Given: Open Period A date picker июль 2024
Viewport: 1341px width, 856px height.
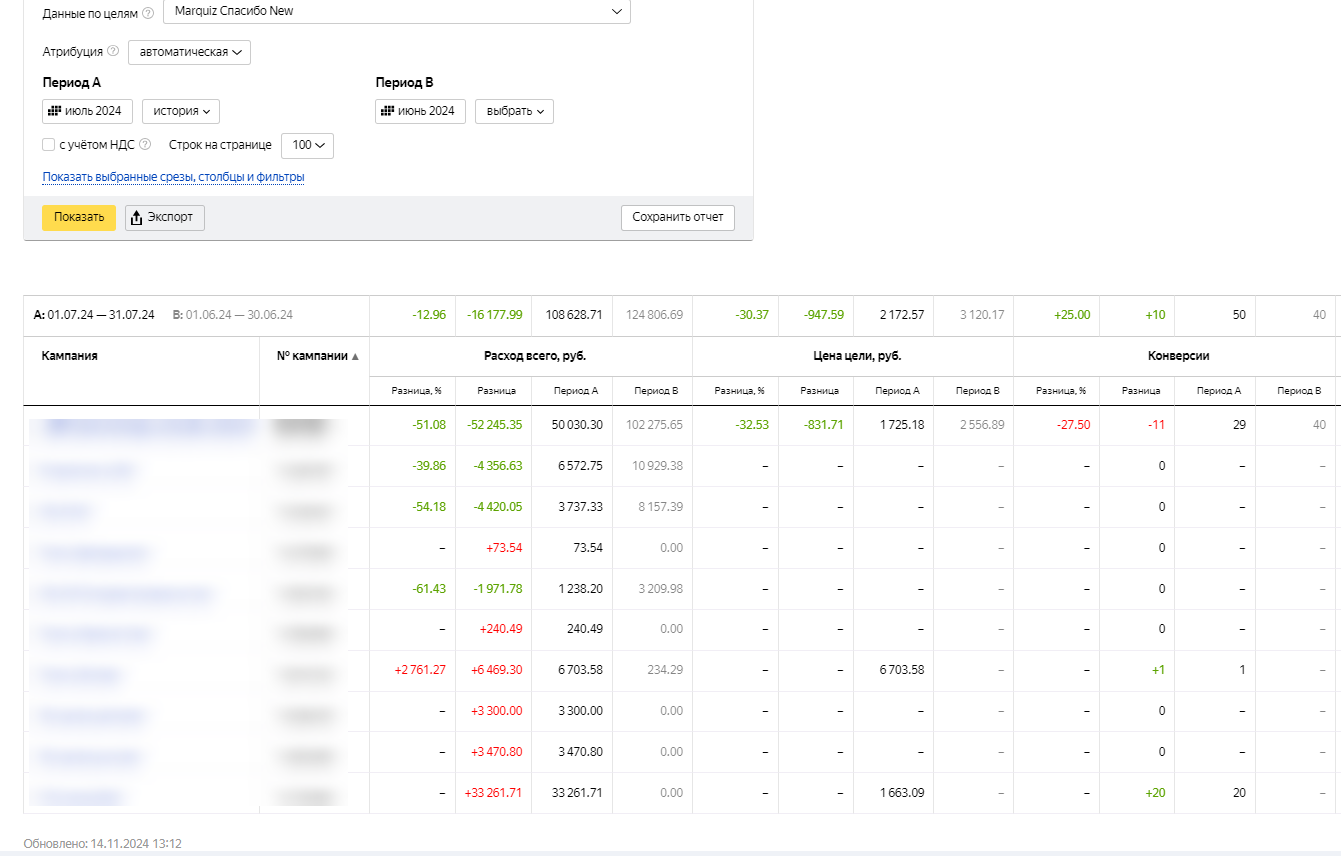Looking at the screenshot, I should click(87, 111).
